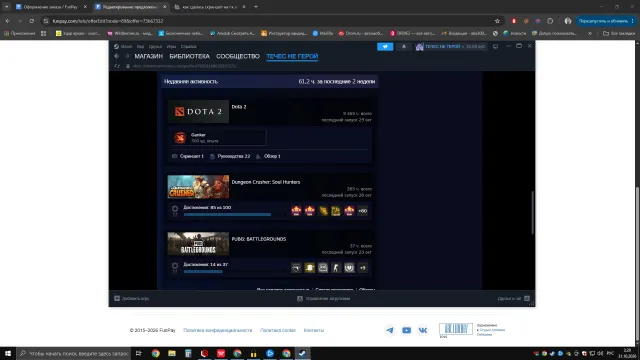640x360 pixels.
Task: Click Steam announcements megaphone button
Action: [x=385, y=47]
